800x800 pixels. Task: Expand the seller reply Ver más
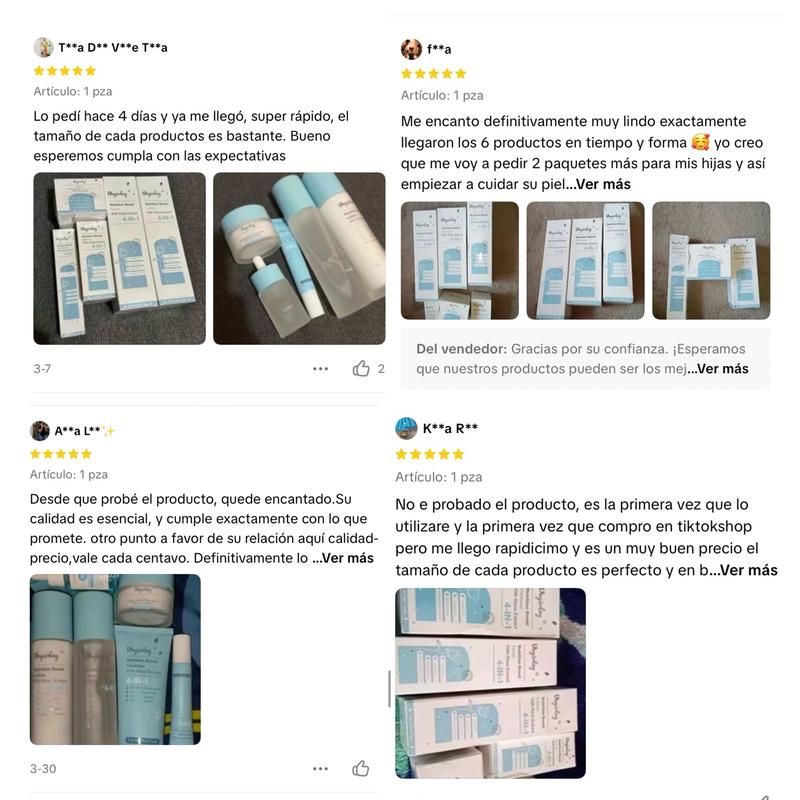tap(718, 369)
